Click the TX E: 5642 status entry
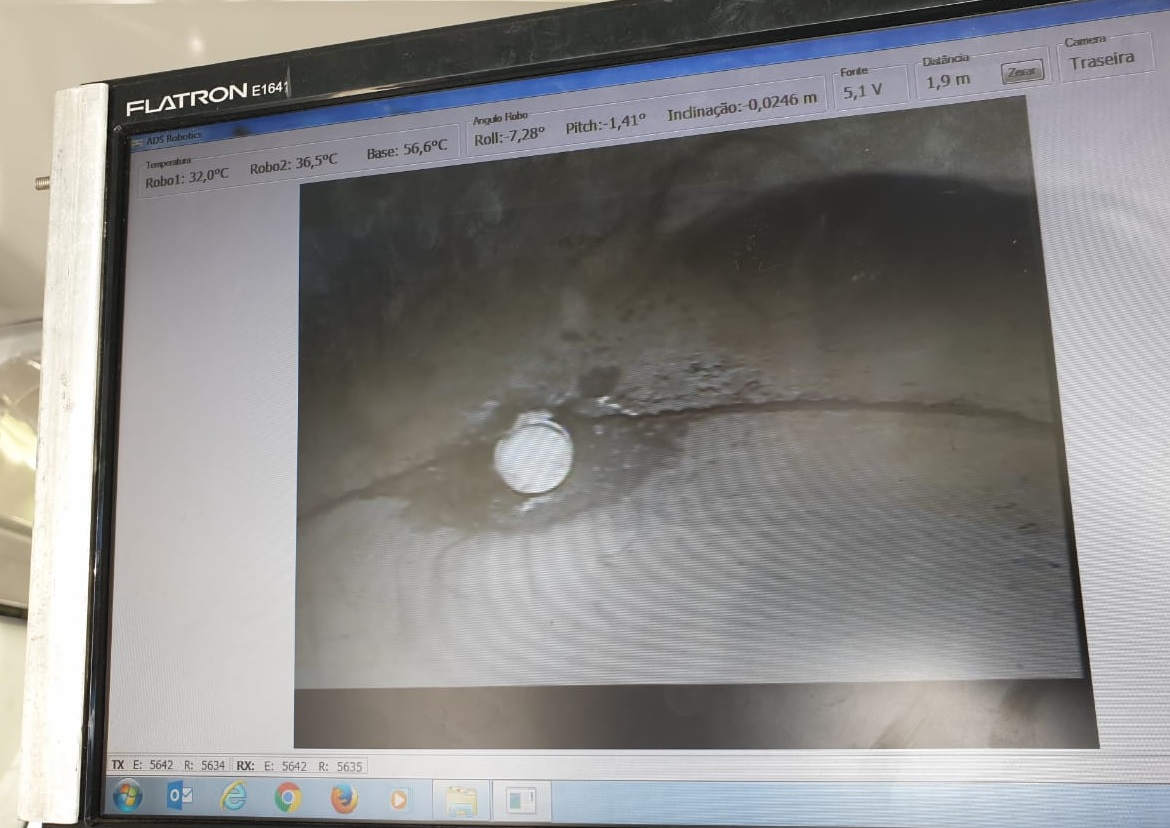Viewport: 1170px width, 828px height. [153, 765]
